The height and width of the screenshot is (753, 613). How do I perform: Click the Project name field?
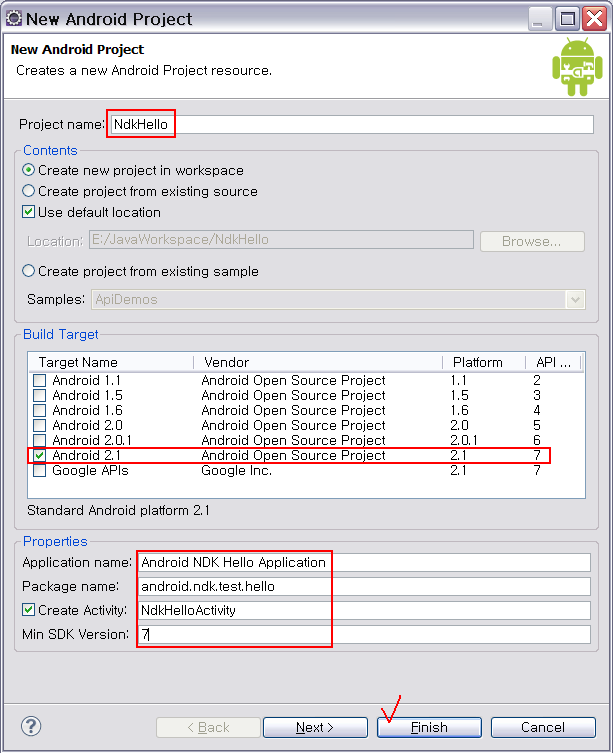[x=352, y=124]
